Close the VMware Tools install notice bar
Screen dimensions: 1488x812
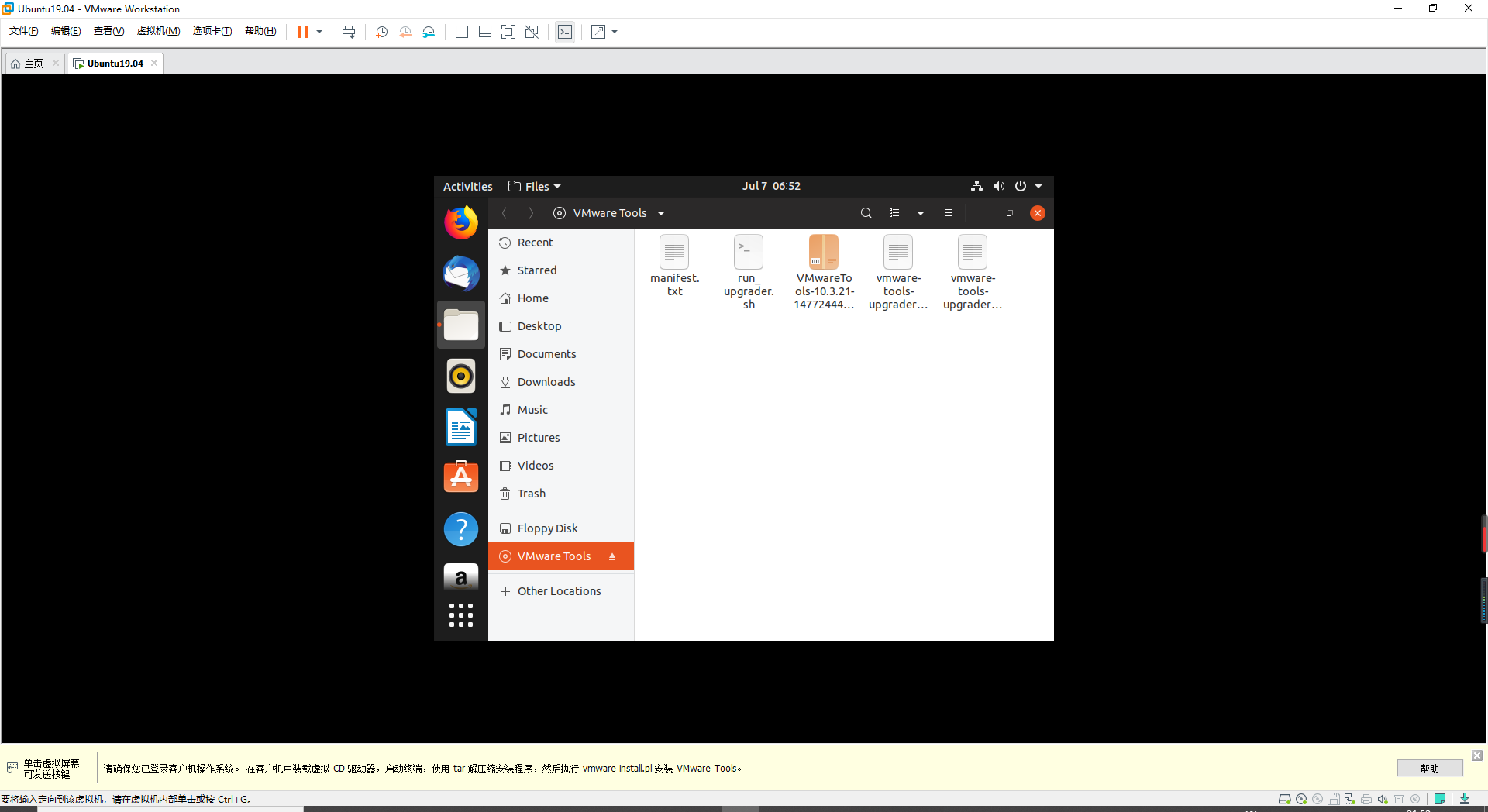[1477, 755]
